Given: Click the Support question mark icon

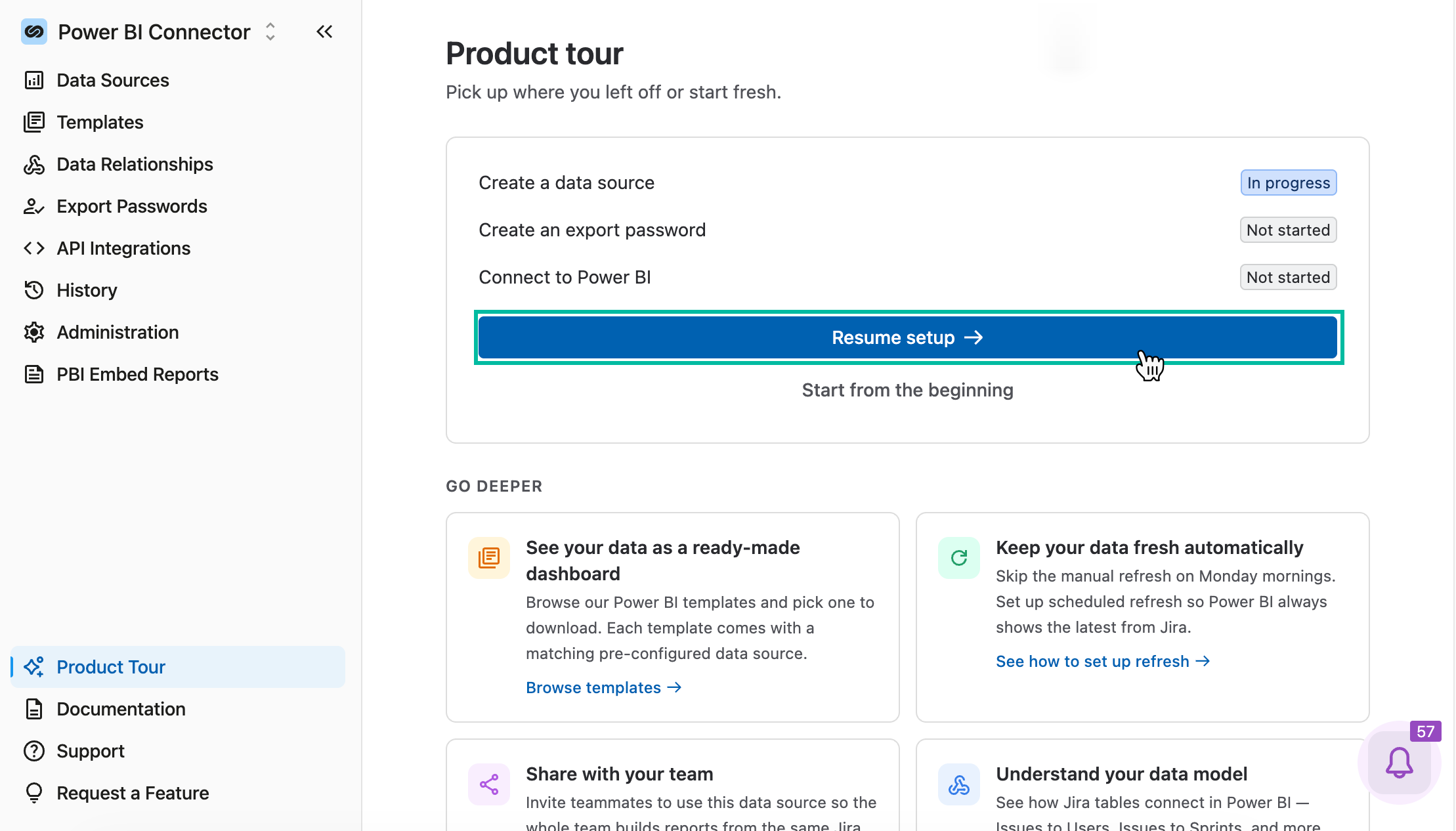Looking at the screenshot, I should 34,751.
